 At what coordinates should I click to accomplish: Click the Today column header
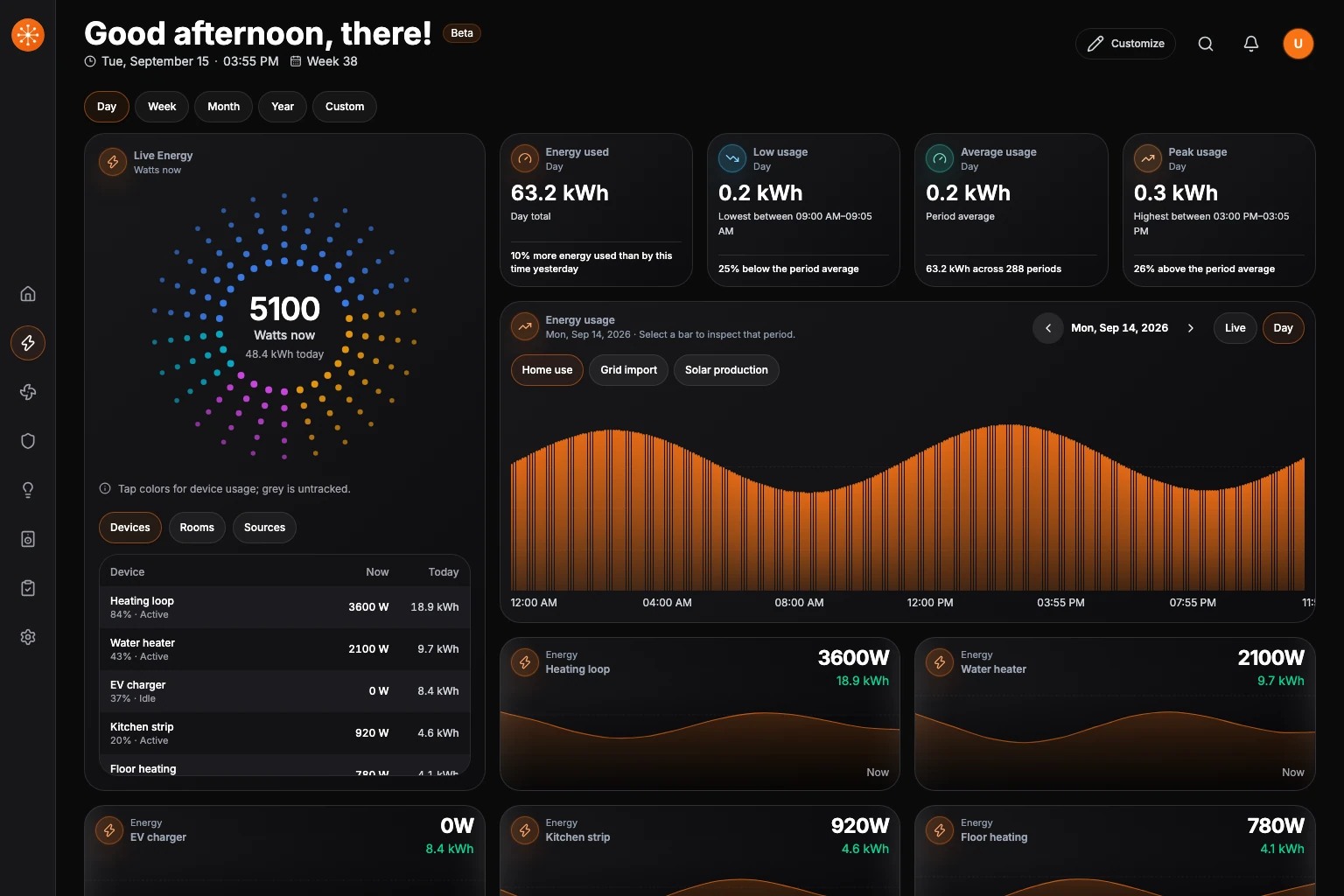point(444,572)
